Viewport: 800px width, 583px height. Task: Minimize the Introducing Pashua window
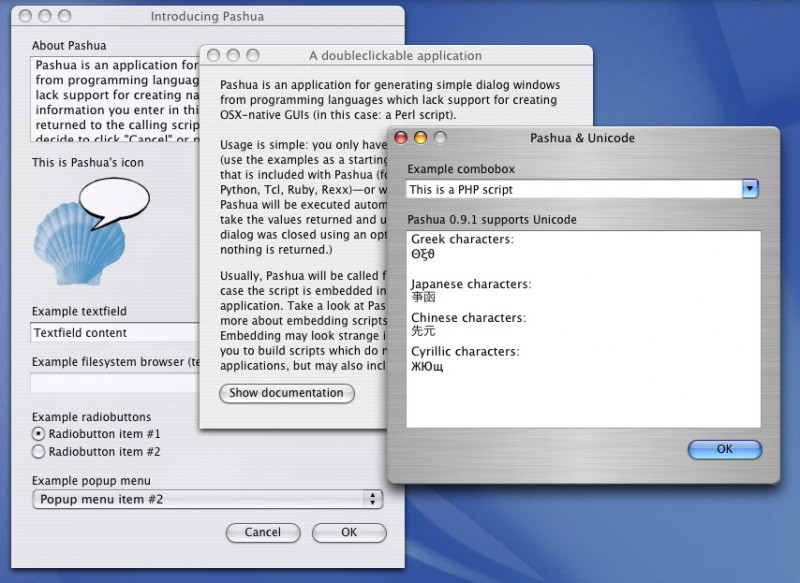coord(45,16)
